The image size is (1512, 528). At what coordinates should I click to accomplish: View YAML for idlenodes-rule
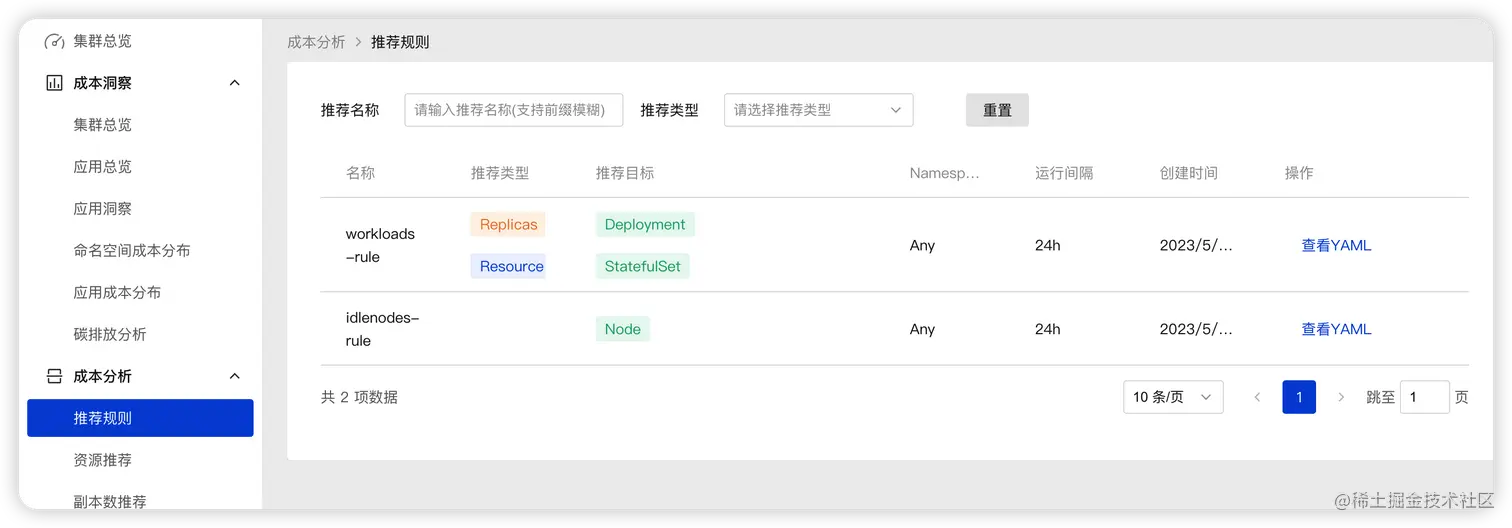tap(1336, 329)
